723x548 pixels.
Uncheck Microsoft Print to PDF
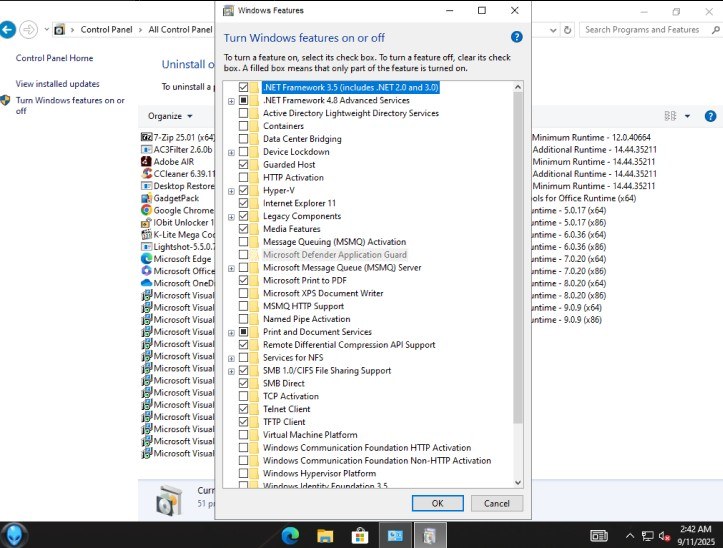coord(243,280)
